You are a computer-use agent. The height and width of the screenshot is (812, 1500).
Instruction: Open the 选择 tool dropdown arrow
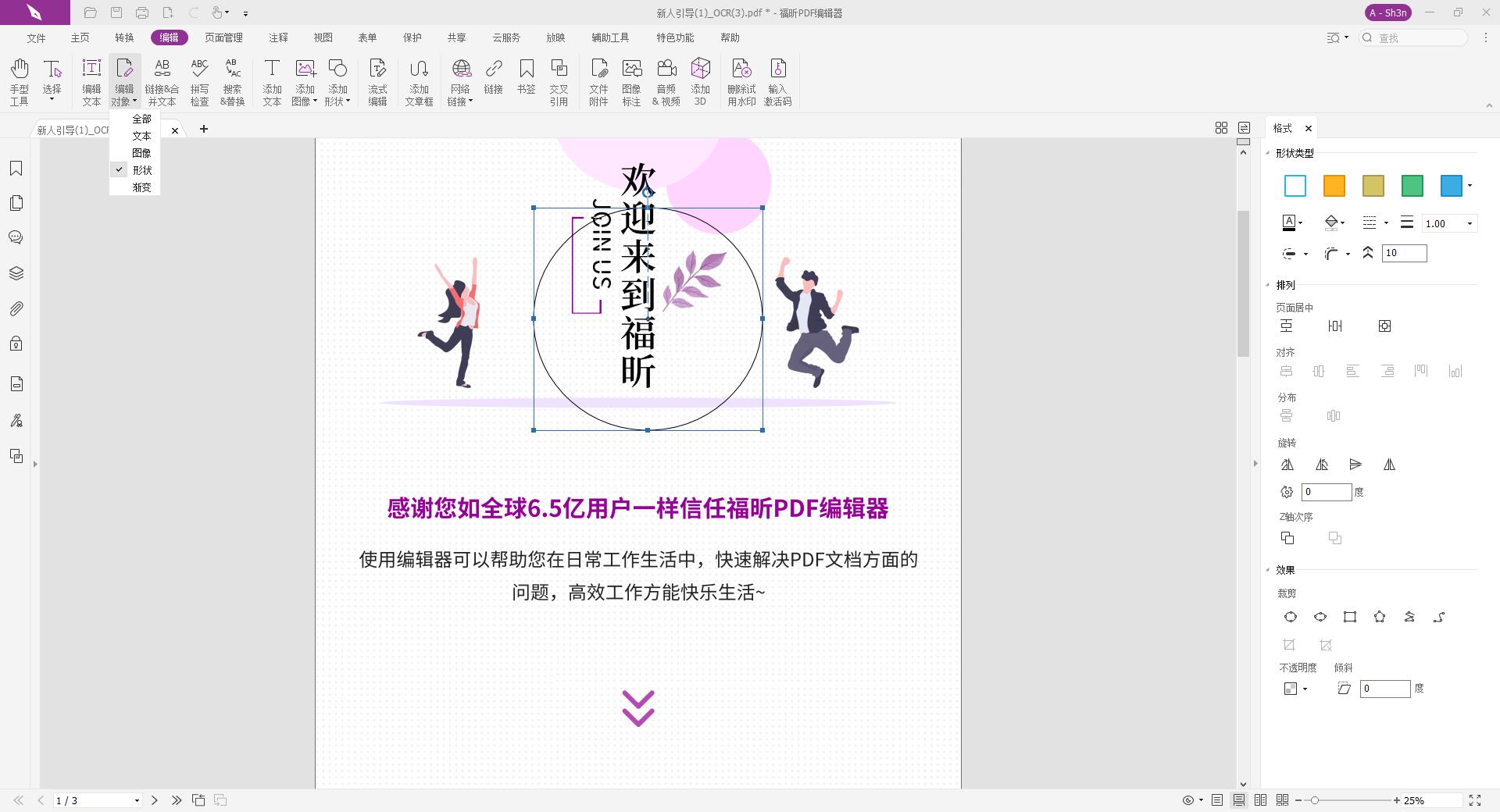coord(52,98)
